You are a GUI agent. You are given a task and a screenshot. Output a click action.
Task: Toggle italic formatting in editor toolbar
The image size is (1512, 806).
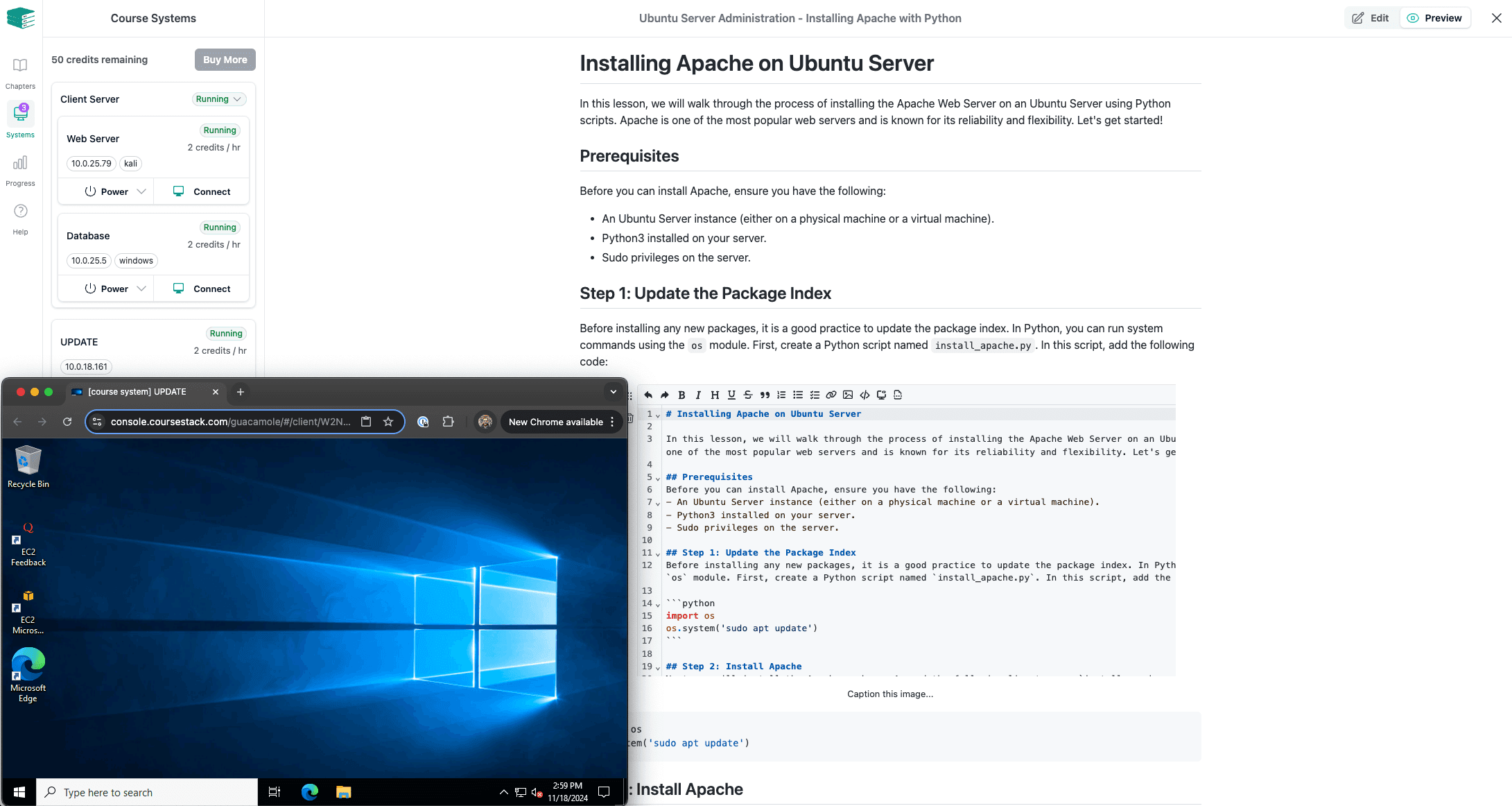(x=698, y=395)
